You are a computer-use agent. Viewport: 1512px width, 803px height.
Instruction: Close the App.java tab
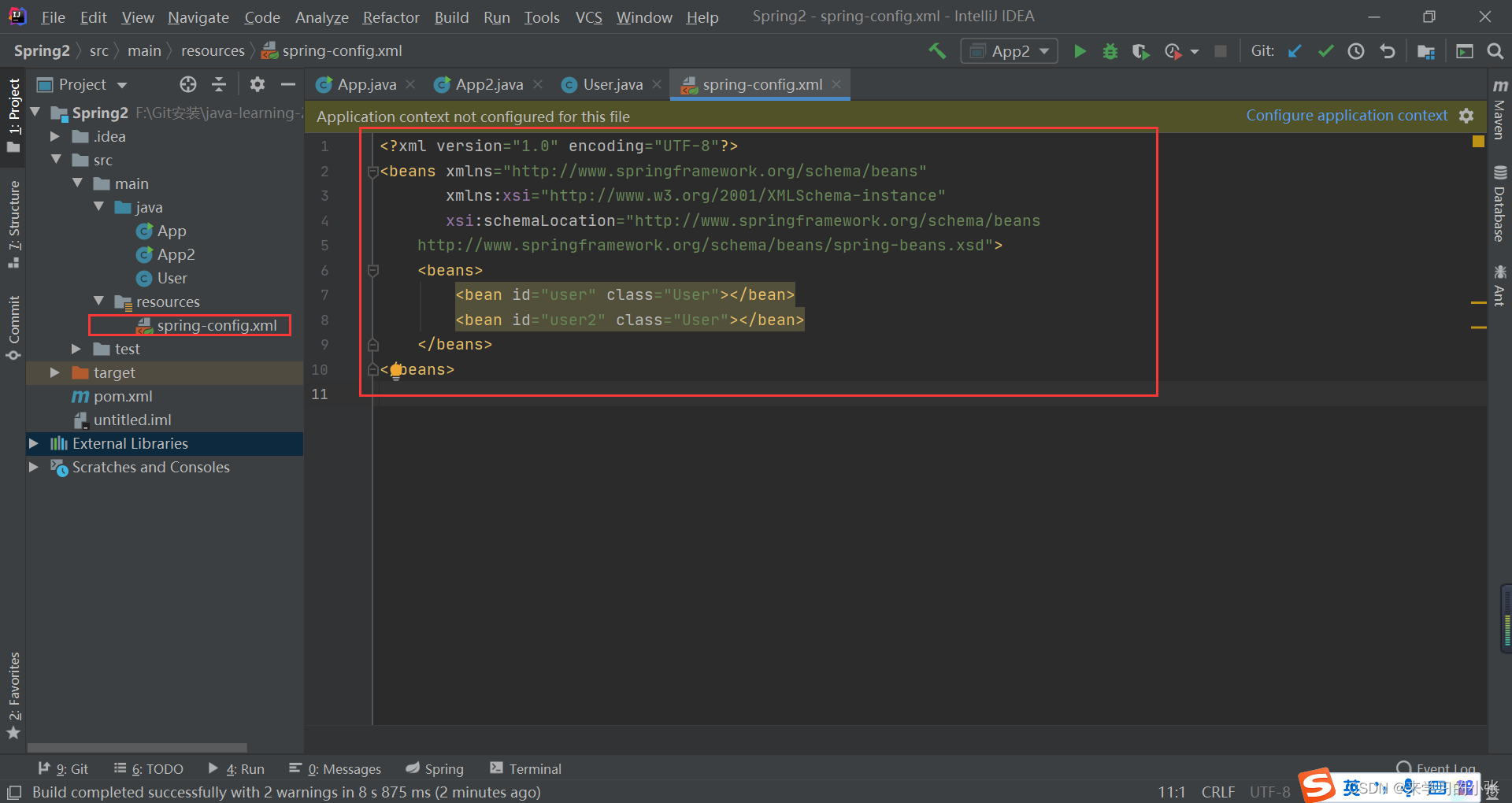[410, 84]
